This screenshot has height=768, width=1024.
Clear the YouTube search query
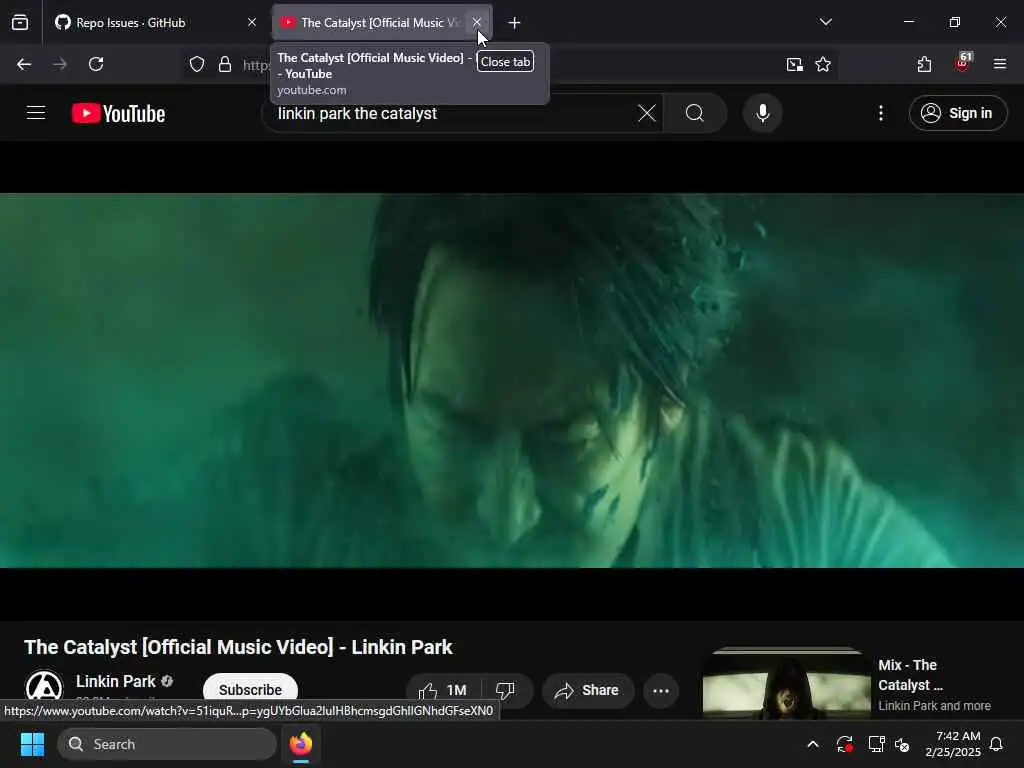[x=647, y=113]
